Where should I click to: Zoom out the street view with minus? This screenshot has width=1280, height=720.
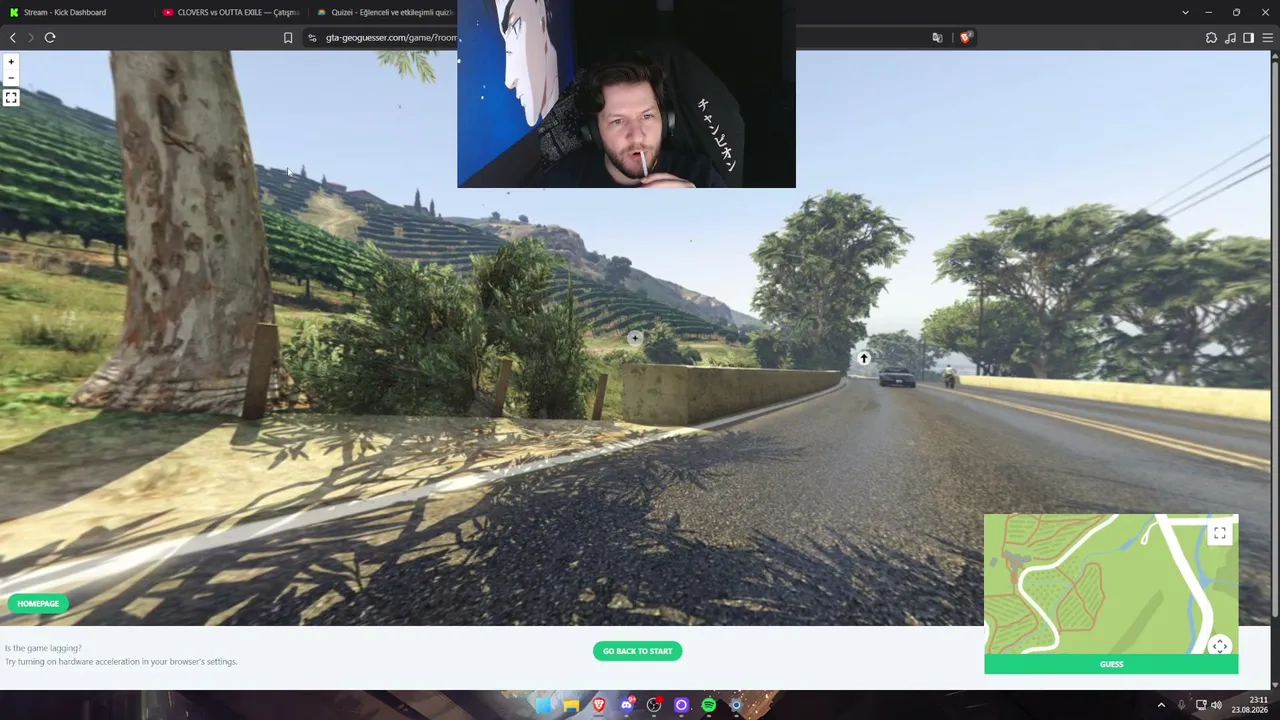(11, 77)
